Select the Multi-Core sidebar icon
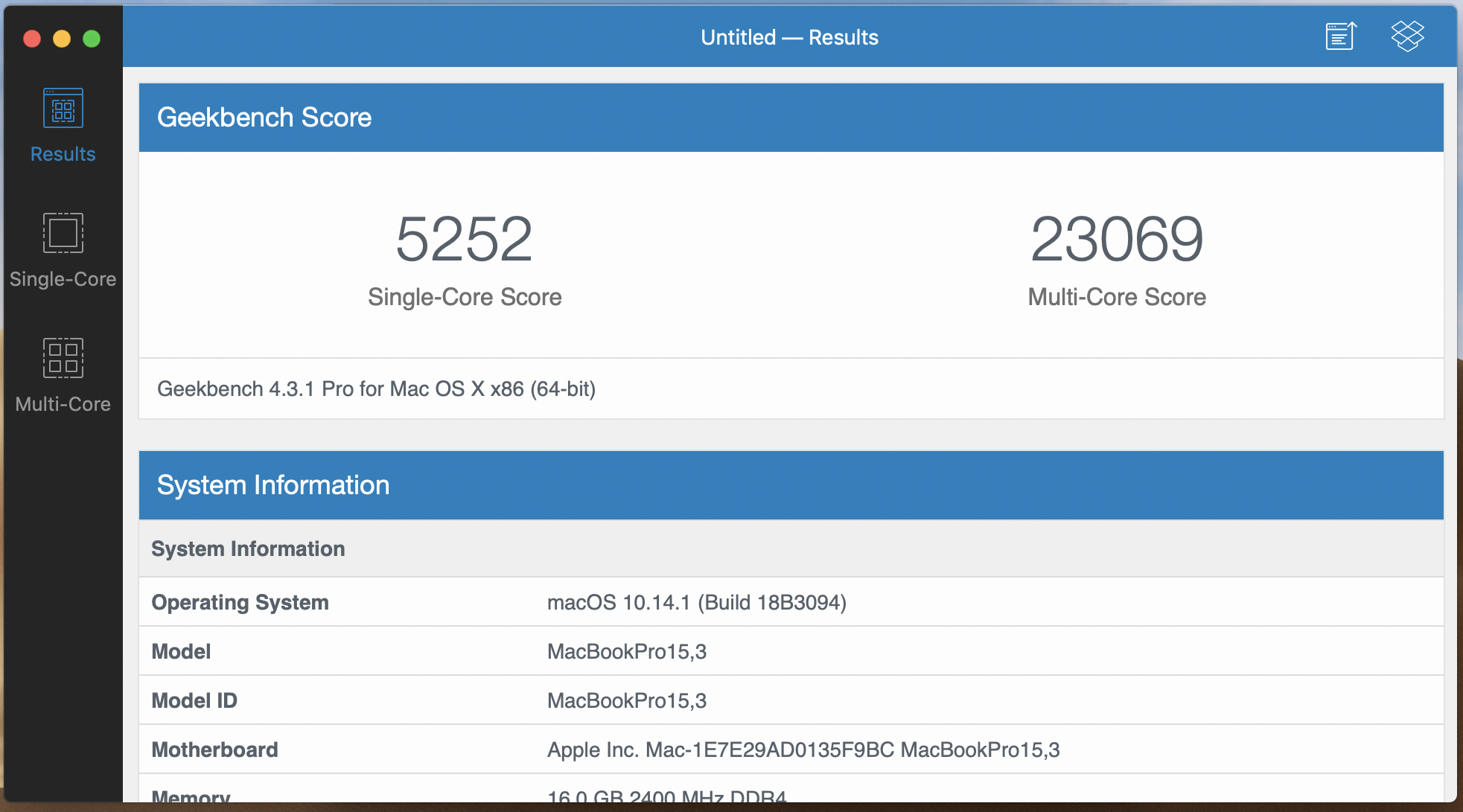The image size is (1463, 812). coord(63,358)
